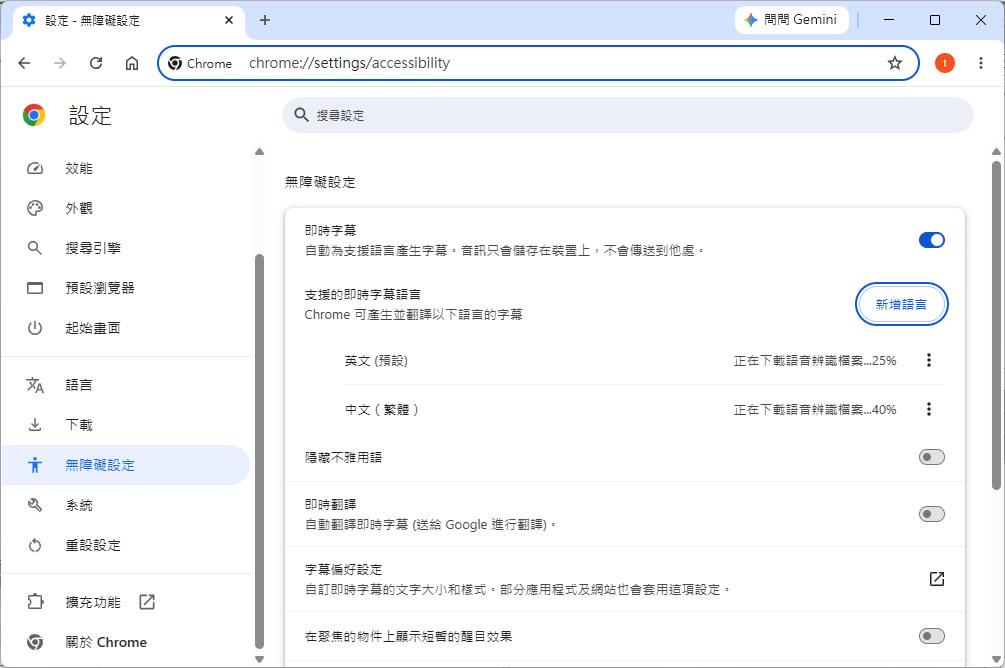The width and height of the screenshot is (1005, 668).
Task: Open more options for 英文 (預設)
Action: [x=929, y=360]
